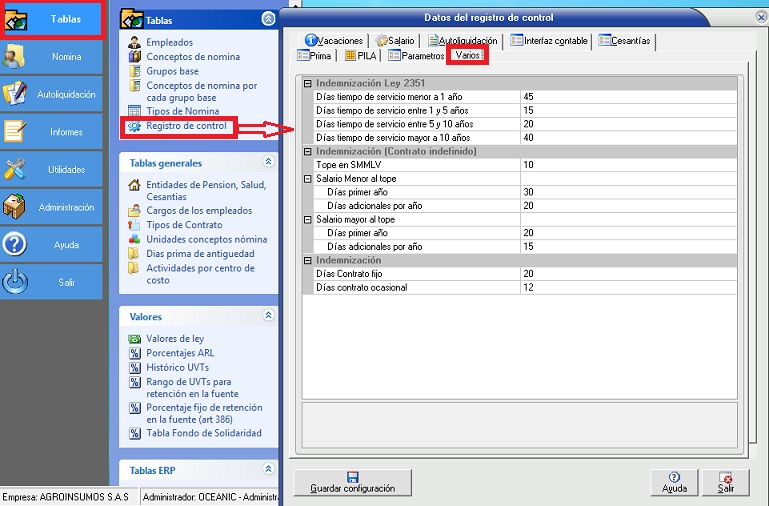
Task: Switch to the Vacaciones tab
Action: [334, 41]
